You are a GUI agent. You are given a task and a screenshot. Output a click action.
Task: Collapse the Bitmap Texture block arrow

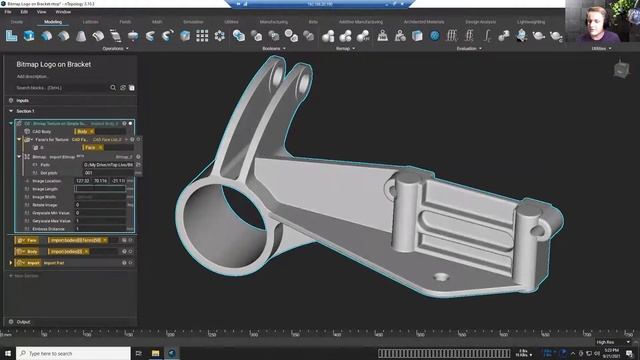pyautogui.click(x=11, y=123)
